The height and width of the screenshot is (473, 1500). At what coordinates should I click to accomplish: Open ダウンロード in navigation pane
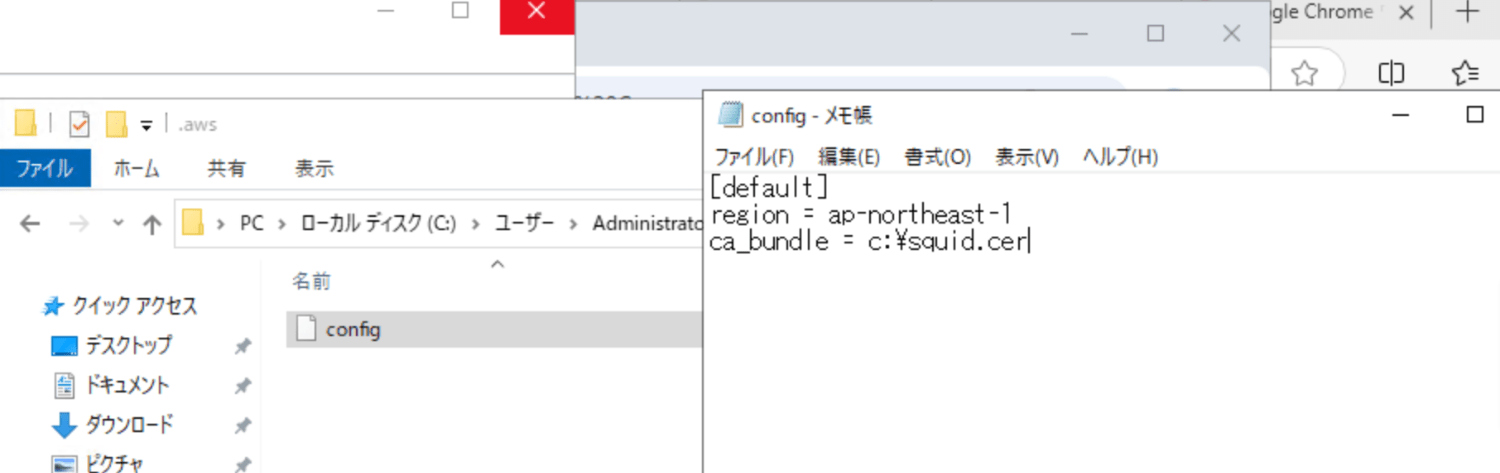[129, 425]
